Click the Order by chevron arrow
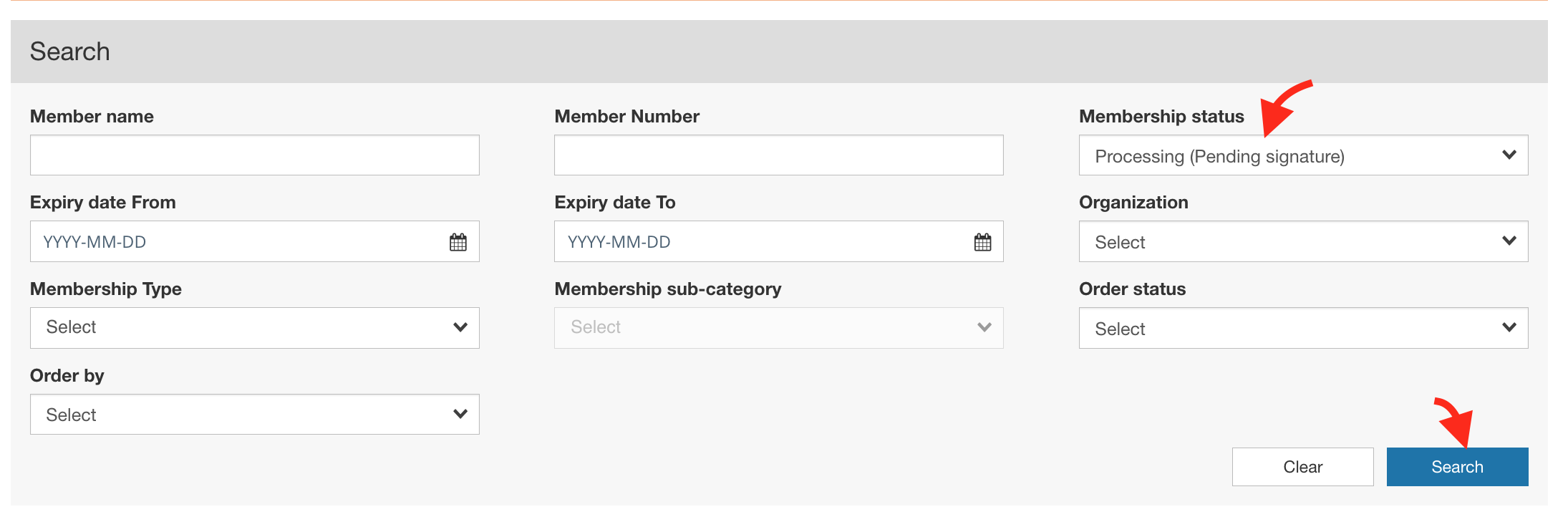The width and height of the screenshot is (1568, 517). pos(460,414)
